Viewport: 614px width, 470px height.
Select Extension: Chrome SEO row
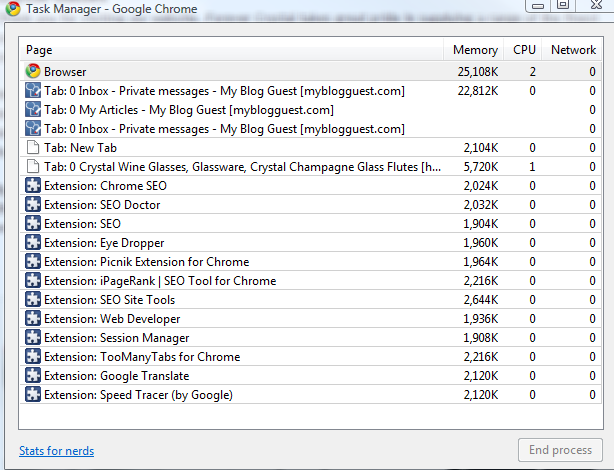[311, 186]
